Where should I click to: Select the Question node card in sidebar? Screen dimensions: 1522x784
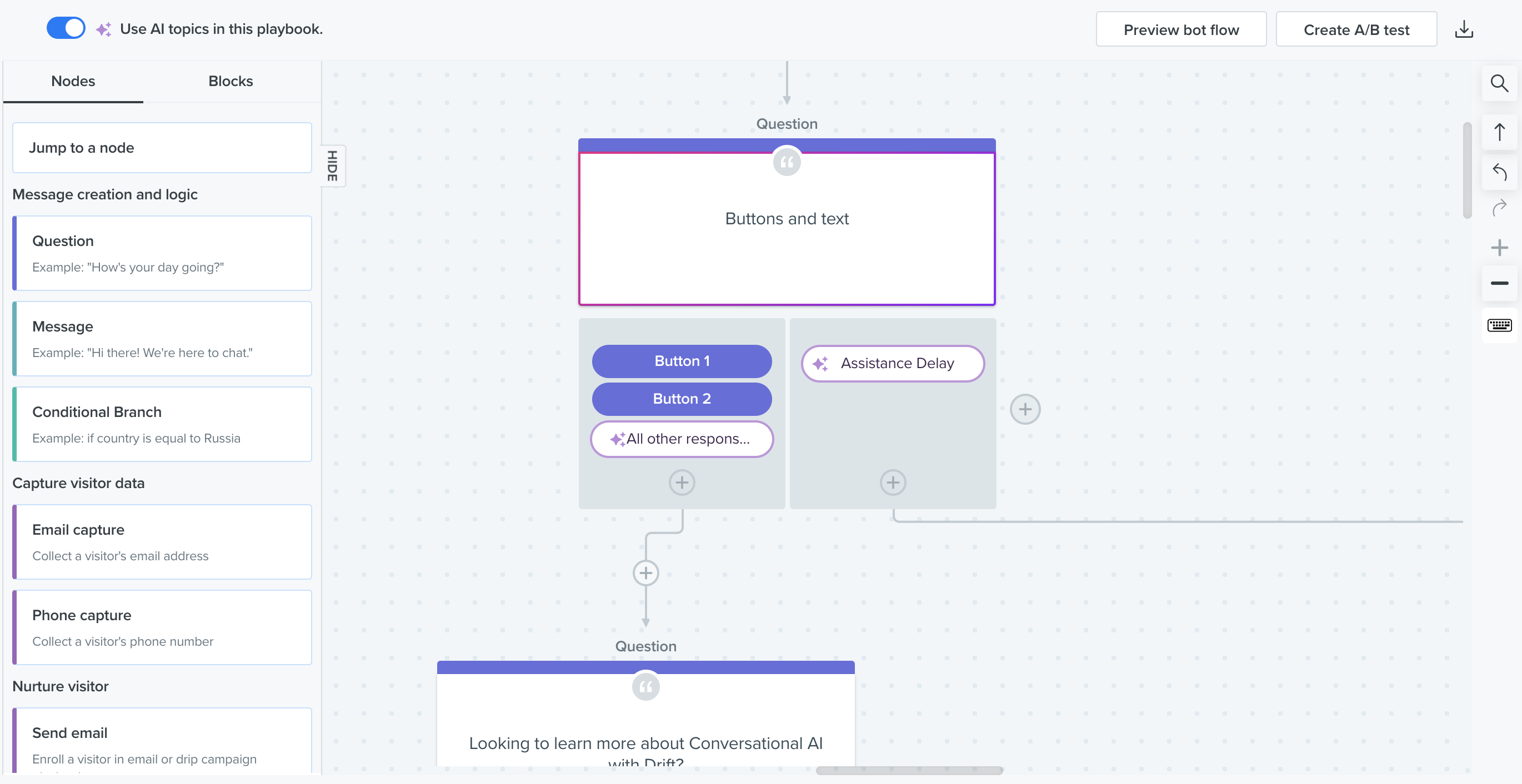pyautogui.click(x=162, y=253)
